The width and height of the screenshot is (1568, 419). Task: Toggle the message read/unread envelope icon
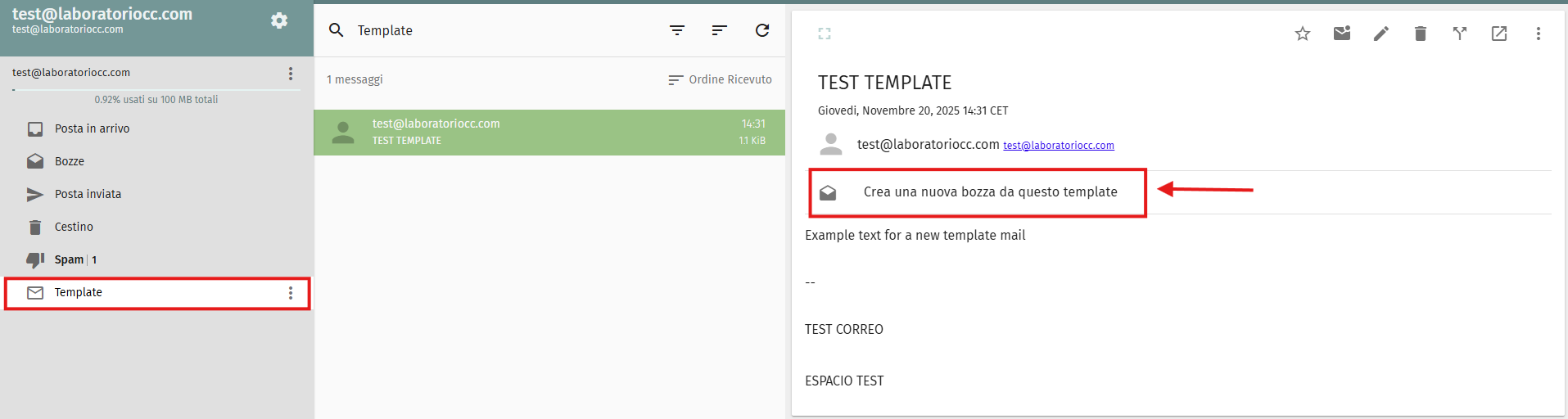1341,34
